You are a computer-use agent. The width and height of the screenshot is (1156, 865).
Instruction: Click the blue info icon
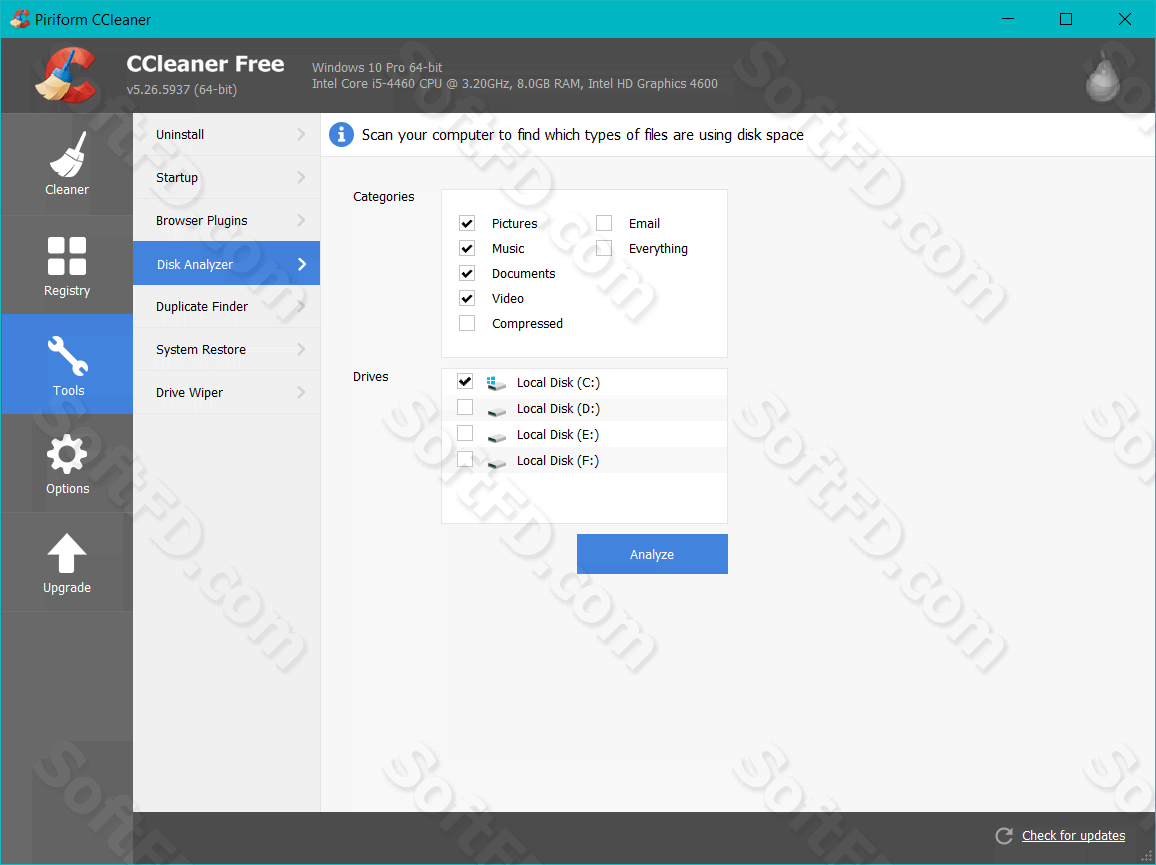341,134
